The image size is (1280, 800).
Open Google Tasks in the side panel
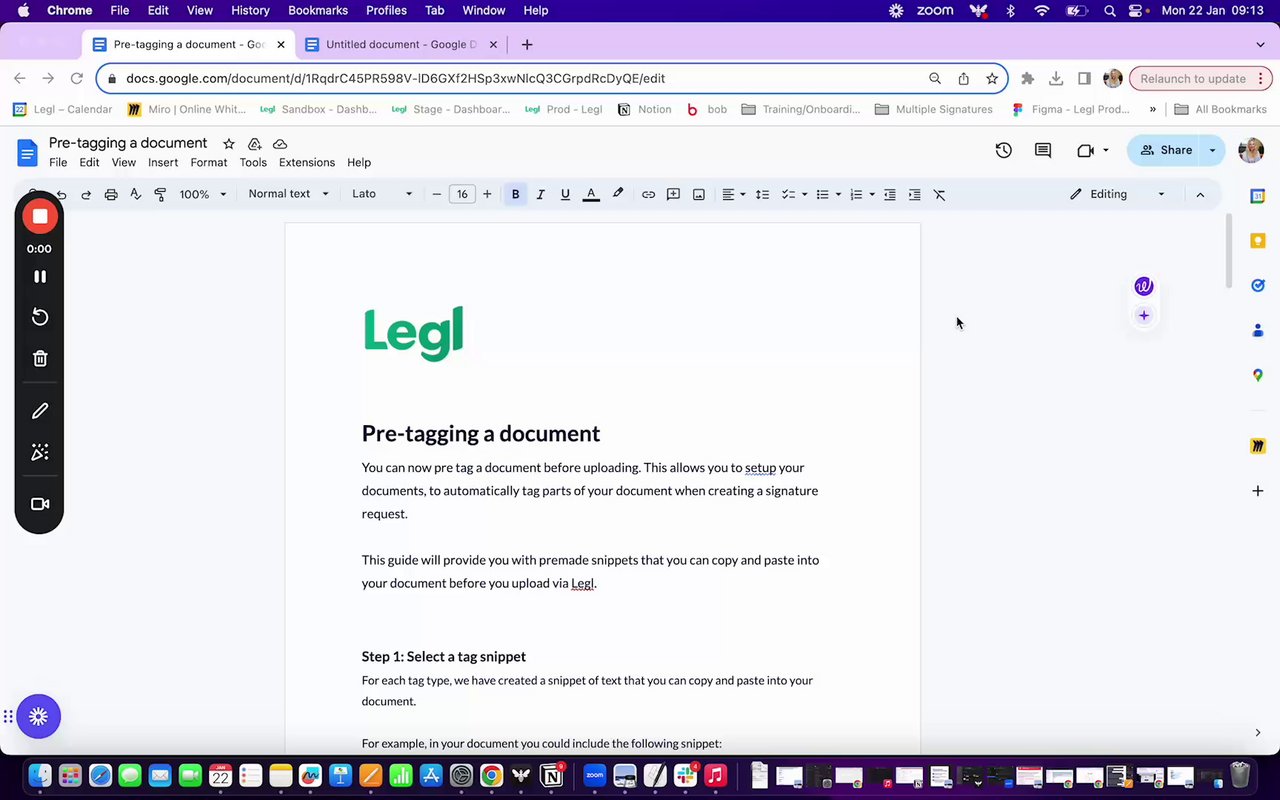tap(1258, 285)
